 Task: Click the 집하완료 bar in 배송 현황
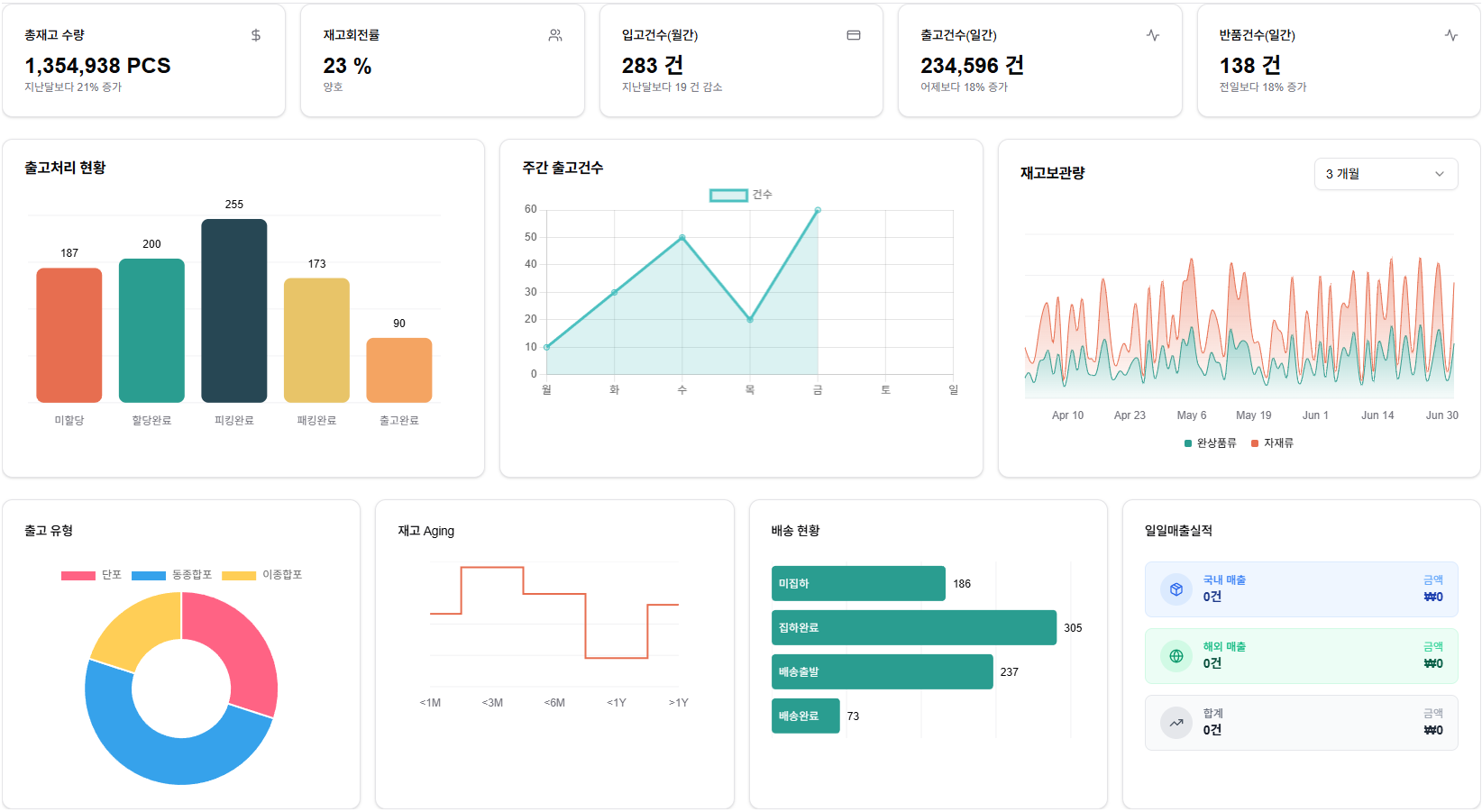pos(914,628)
